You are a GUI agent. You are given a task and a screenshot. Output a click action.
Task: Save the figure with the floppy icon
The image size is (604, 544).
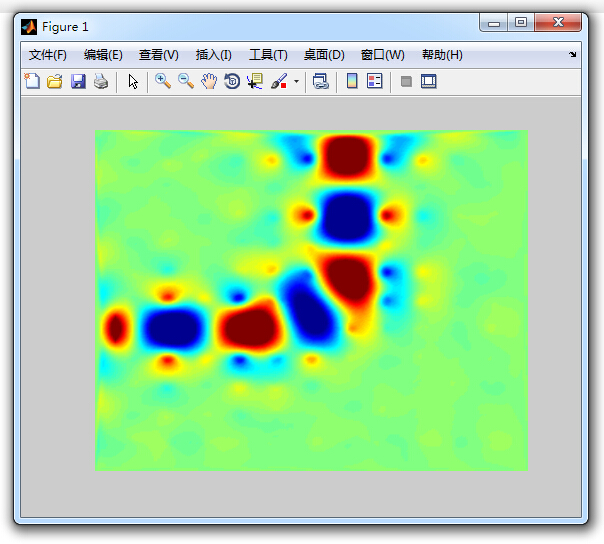[78, 81]
